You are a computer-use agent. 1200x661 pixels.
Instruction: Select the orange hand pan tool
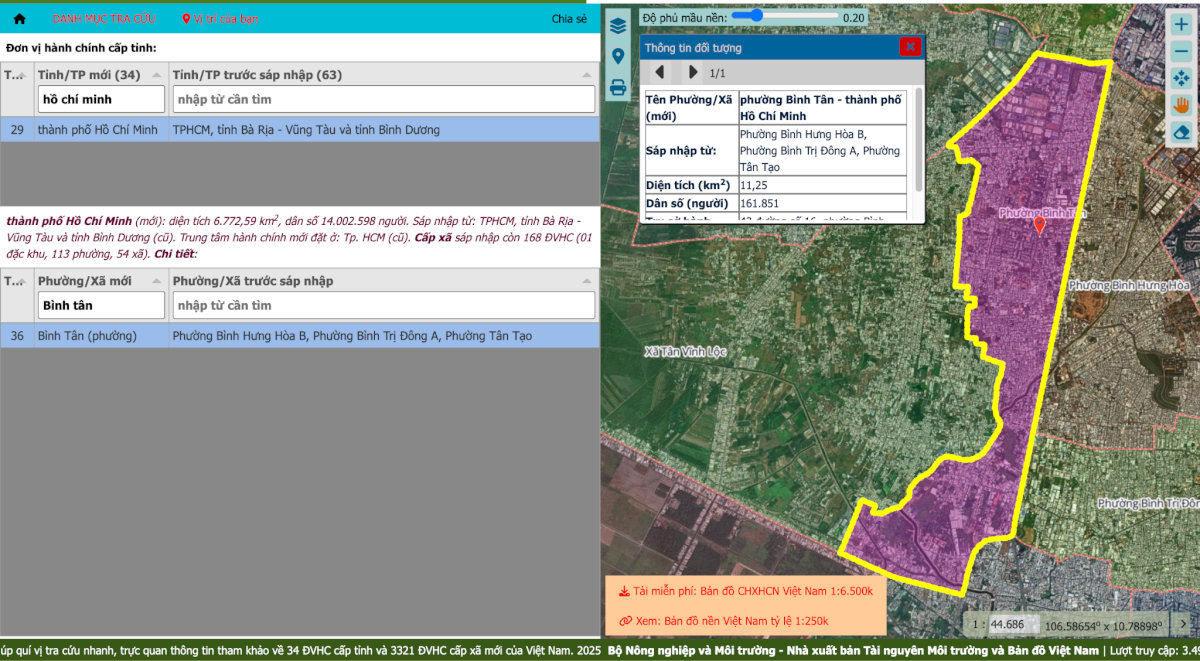[1181, 105]
